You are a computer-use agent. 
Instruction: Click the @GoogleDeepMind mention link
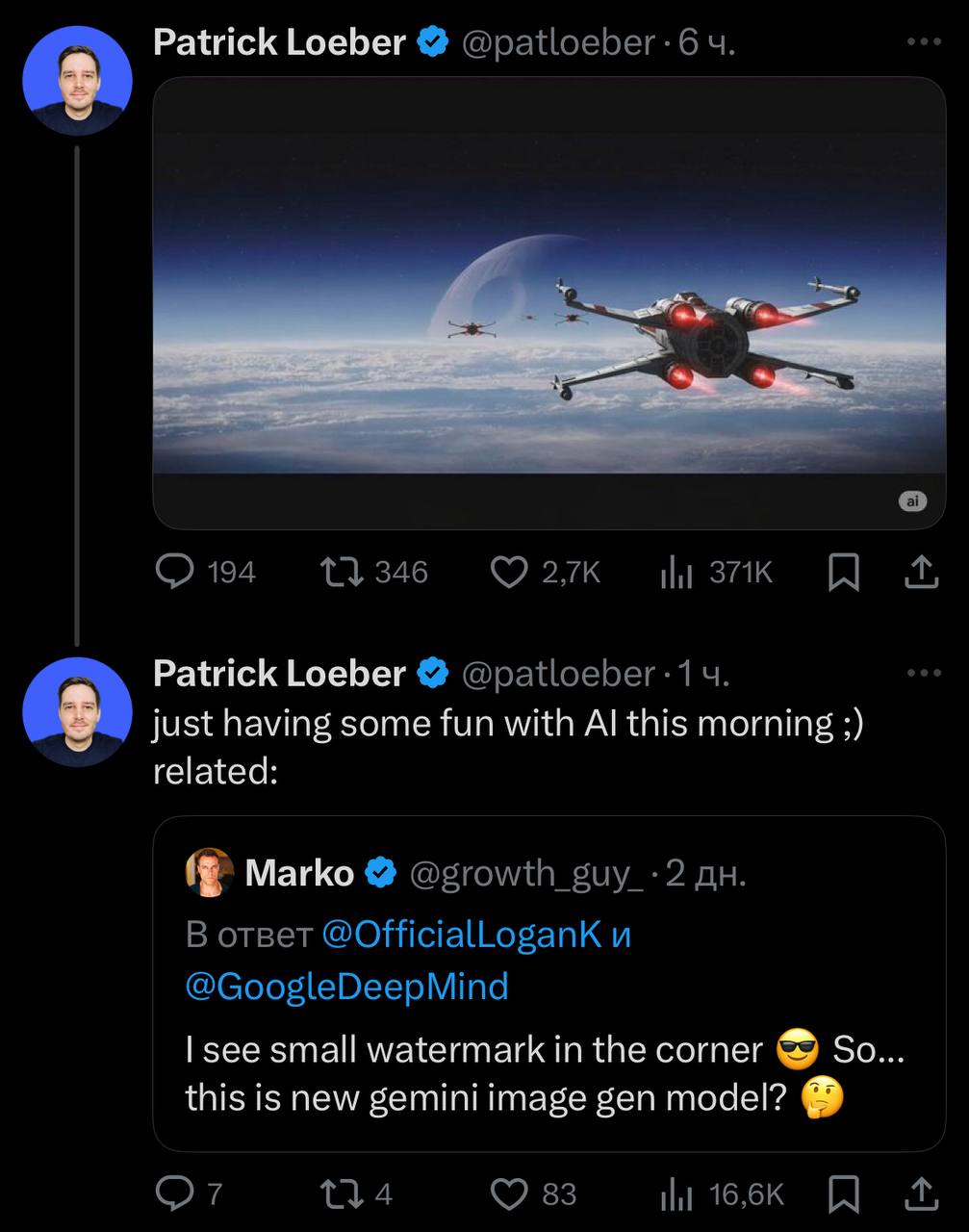coord(346,987)
